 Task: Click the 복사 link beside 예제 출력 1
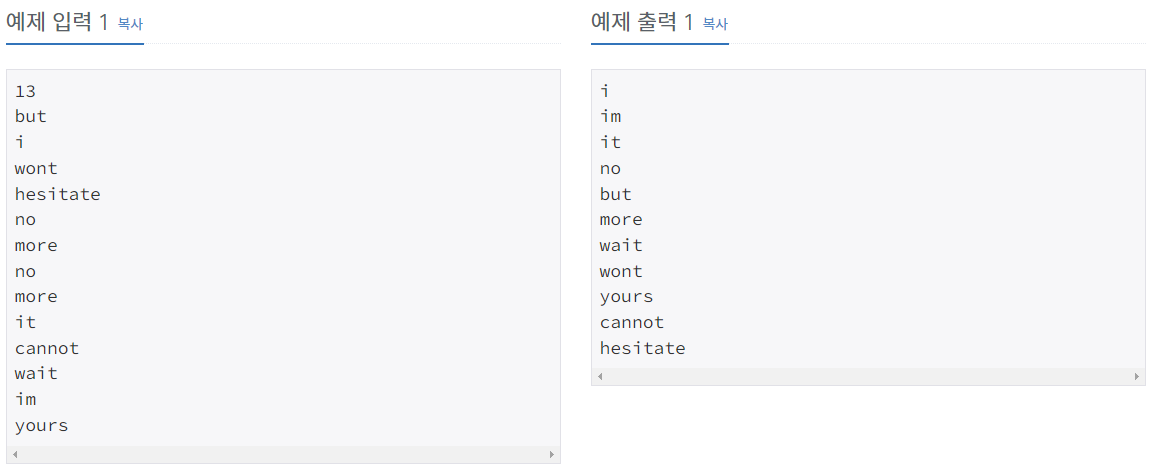pyautogui.click(x=715, y=24)
